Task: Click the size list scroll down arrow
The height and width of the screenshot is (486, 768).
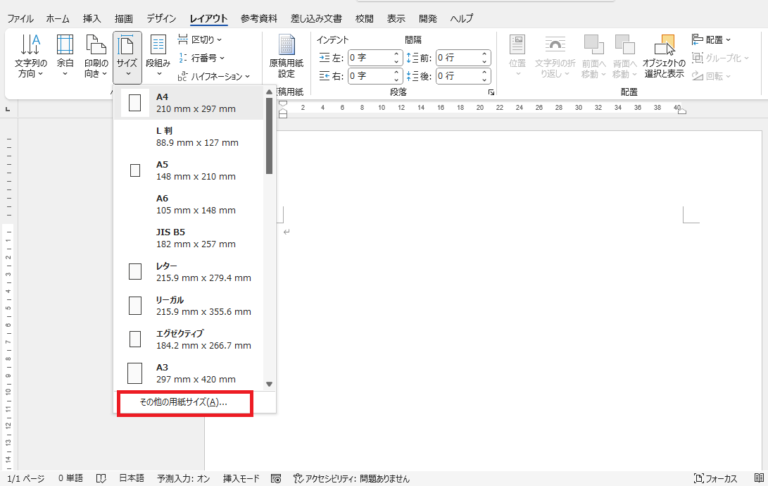Action: tap(269, 385)
